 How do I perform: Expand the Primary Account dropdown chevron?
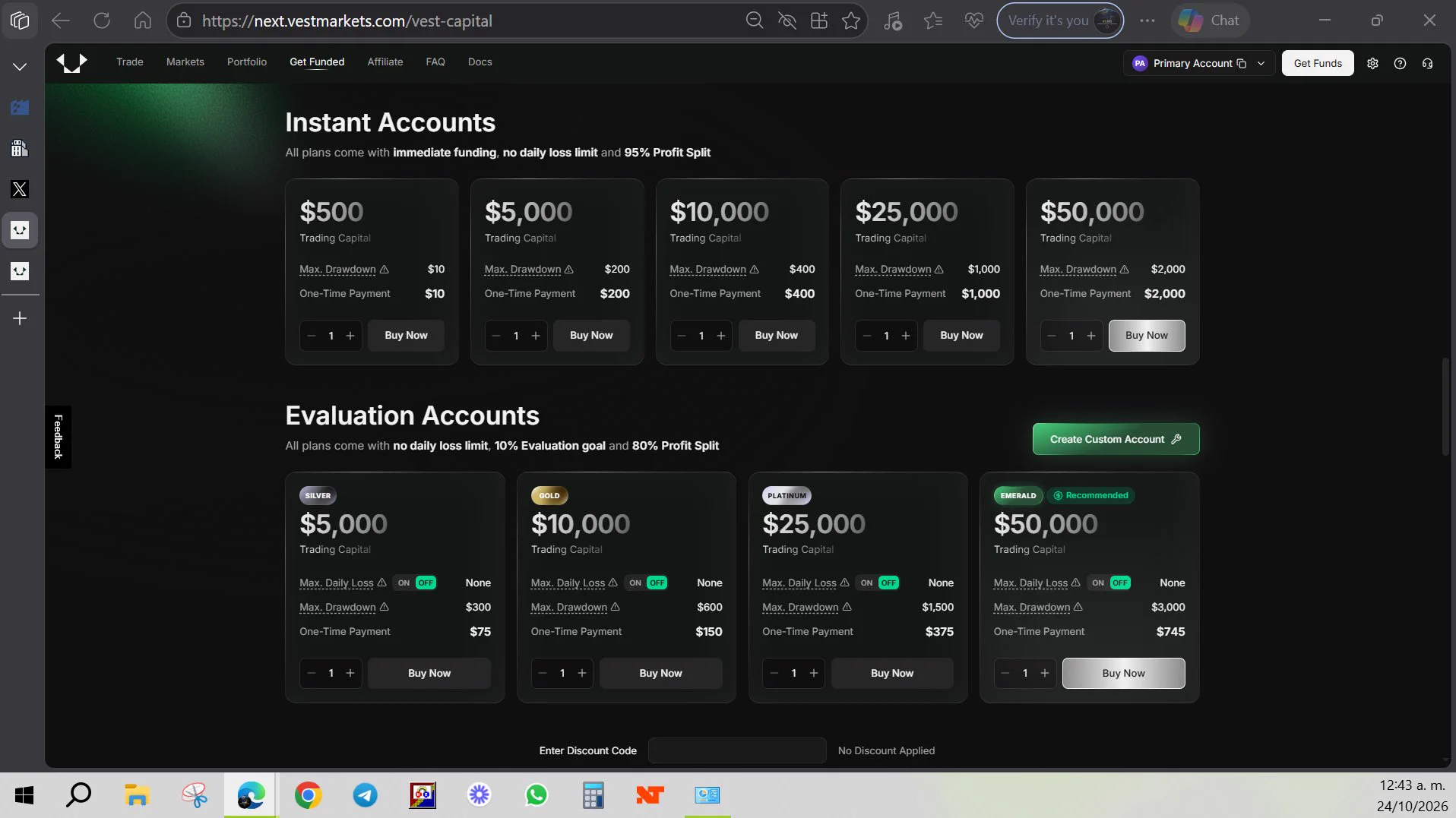point(1261,64)
